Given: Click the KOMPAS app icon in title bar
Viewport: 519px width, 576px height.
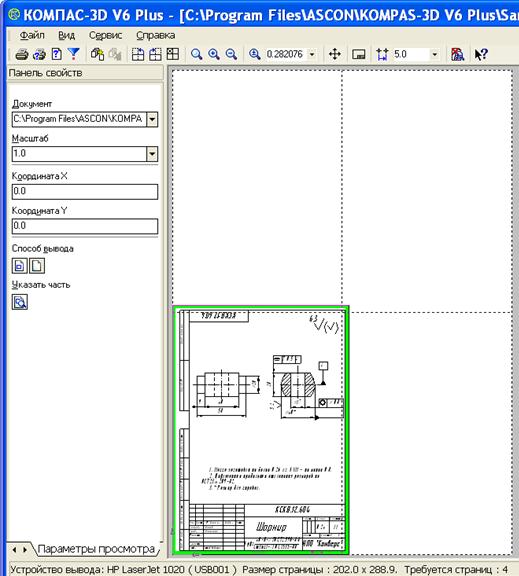Looking at the screenshot, I should click(14, 14).
